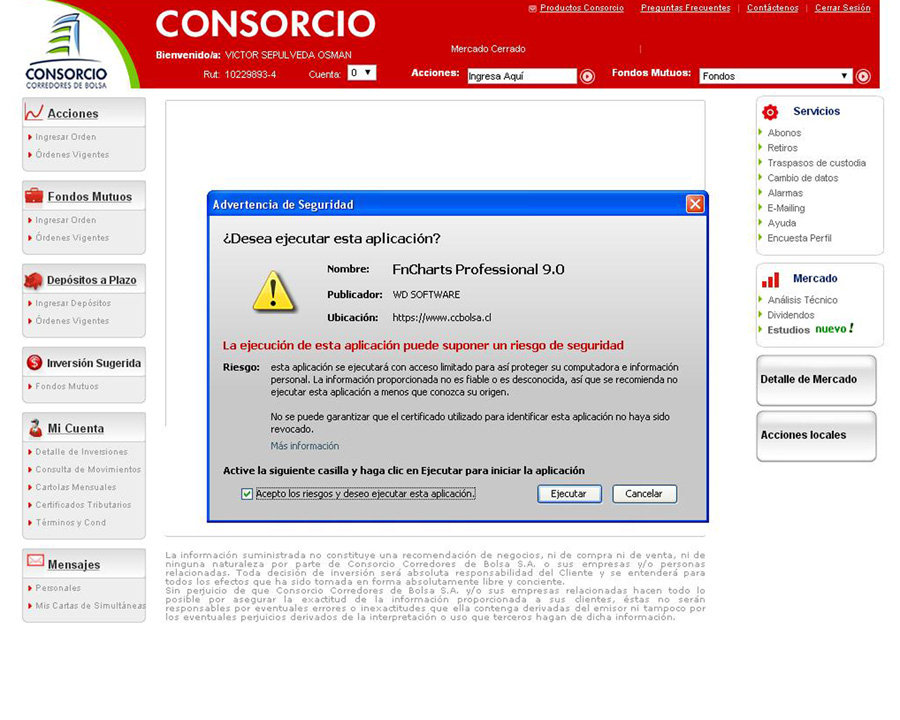Open Personales under Mensajes
Viewport: 900px width, 720px height.
coord(58,588)
